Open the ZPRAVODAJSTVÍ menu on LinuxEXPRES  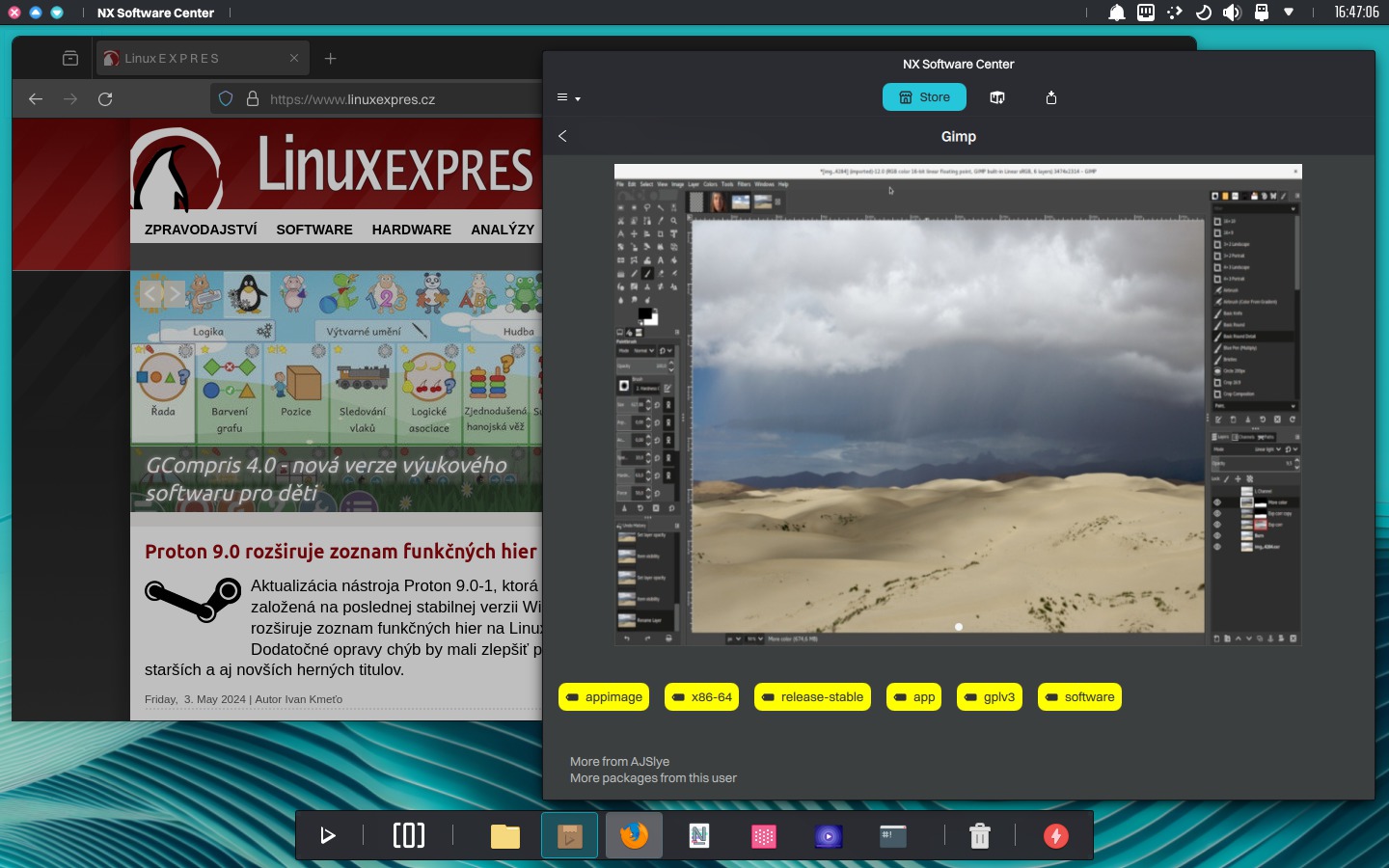[x=201, y=230]
